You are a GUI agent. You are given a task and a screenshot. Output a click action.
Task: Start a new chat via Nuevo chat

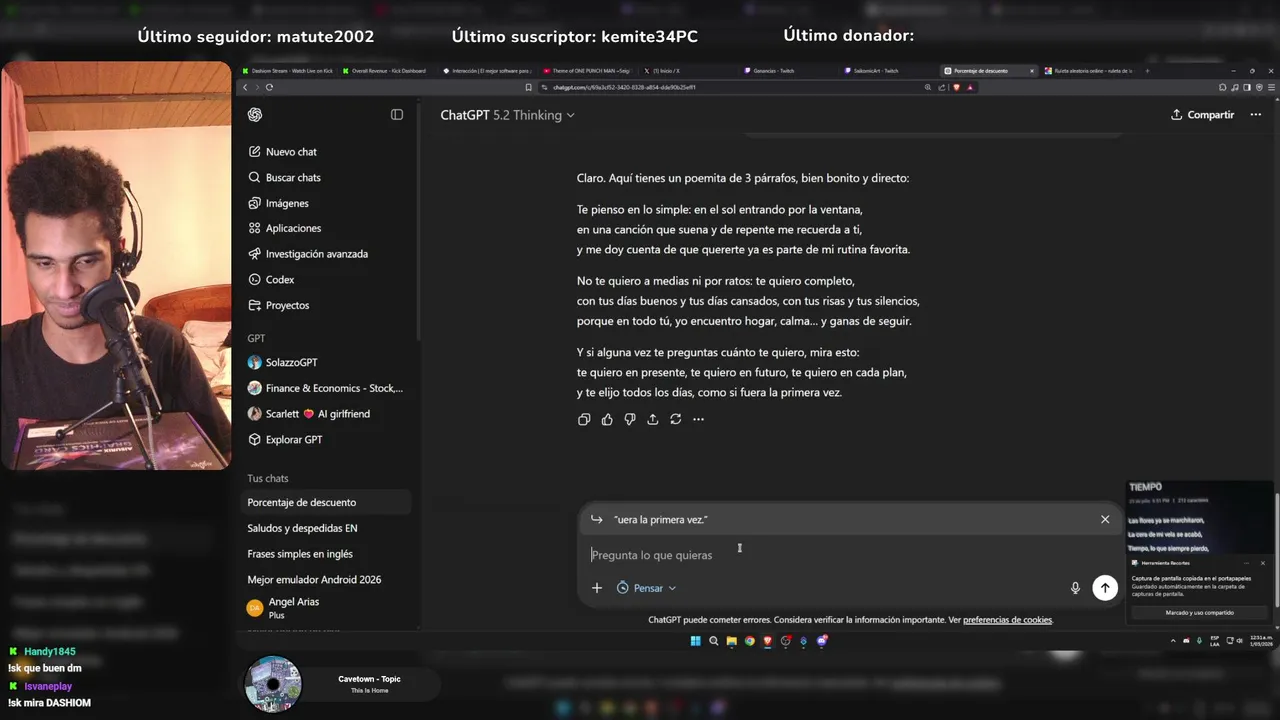pos(283,152)
